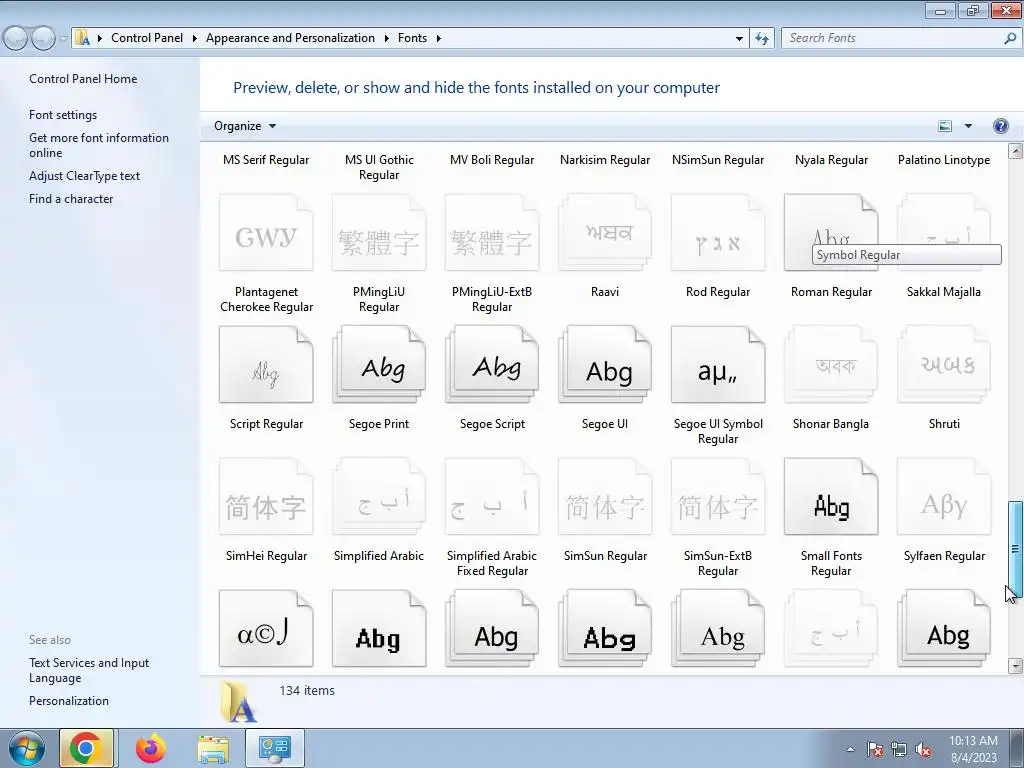Select the Shruti font icon

(944, 364)
